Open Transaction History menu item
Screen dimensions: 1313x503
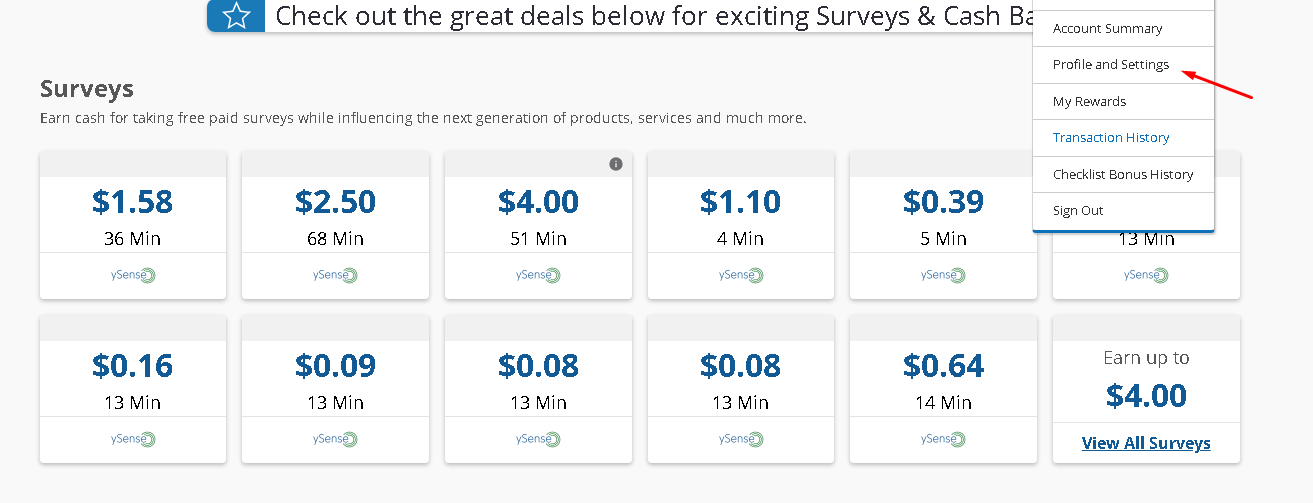click(1110, 138)
